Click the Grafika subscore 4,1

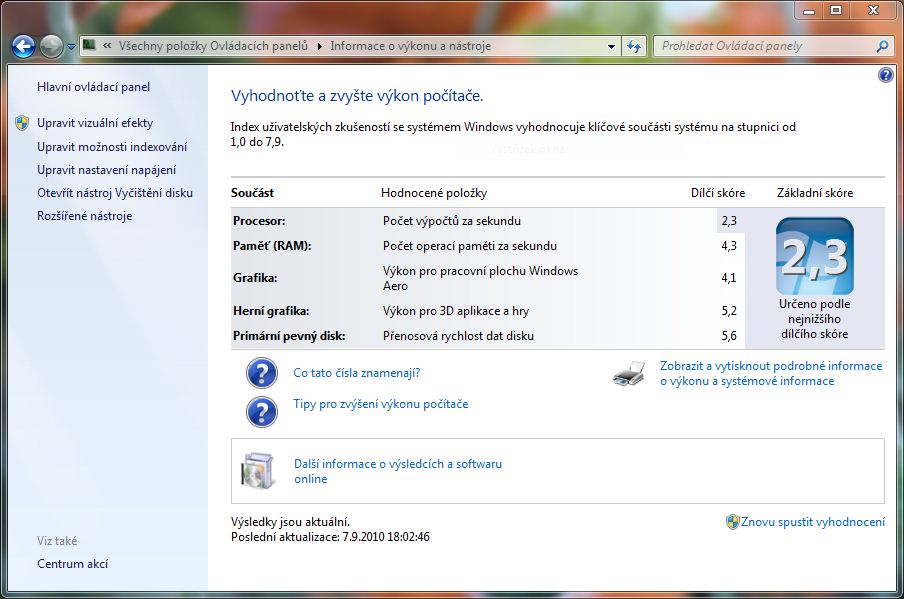pyautogui.click(x=729, y=278)
